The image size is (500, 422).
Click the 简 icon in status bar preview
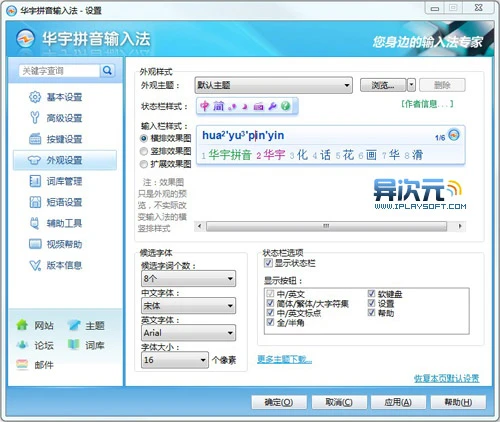click(219, 106)
